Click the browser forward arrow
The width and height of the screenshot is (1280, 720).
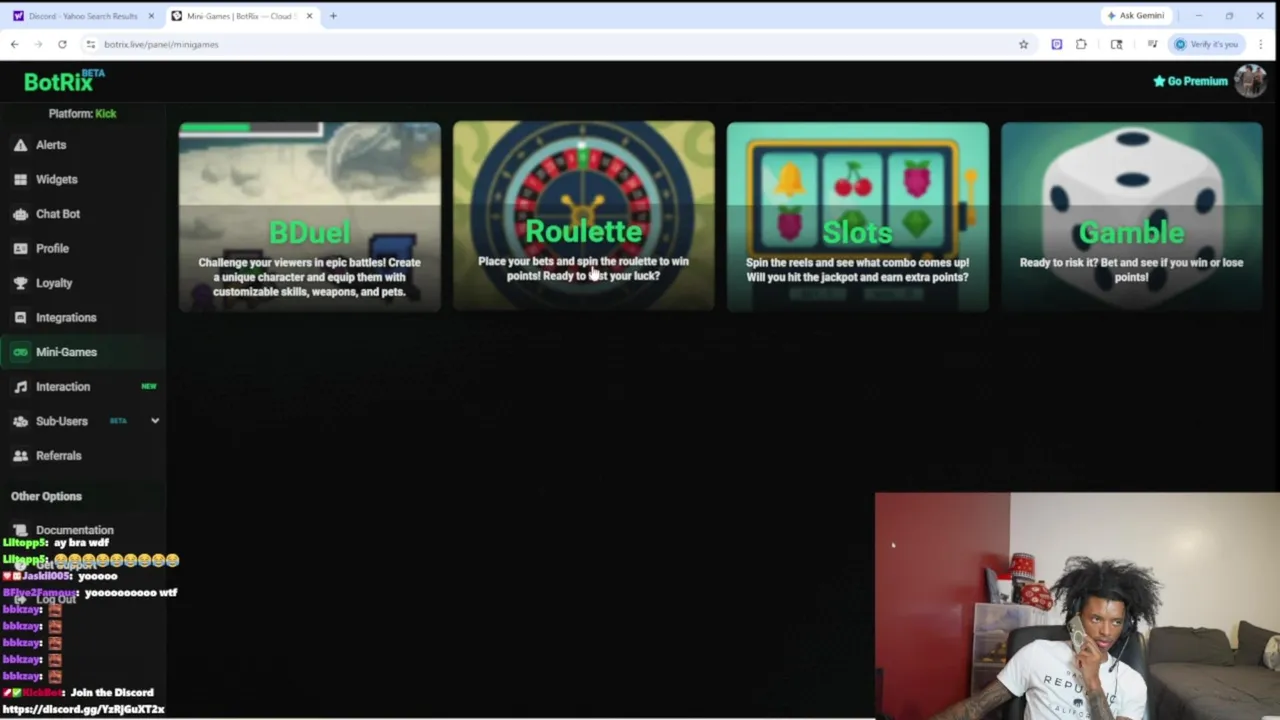[38, 44]
